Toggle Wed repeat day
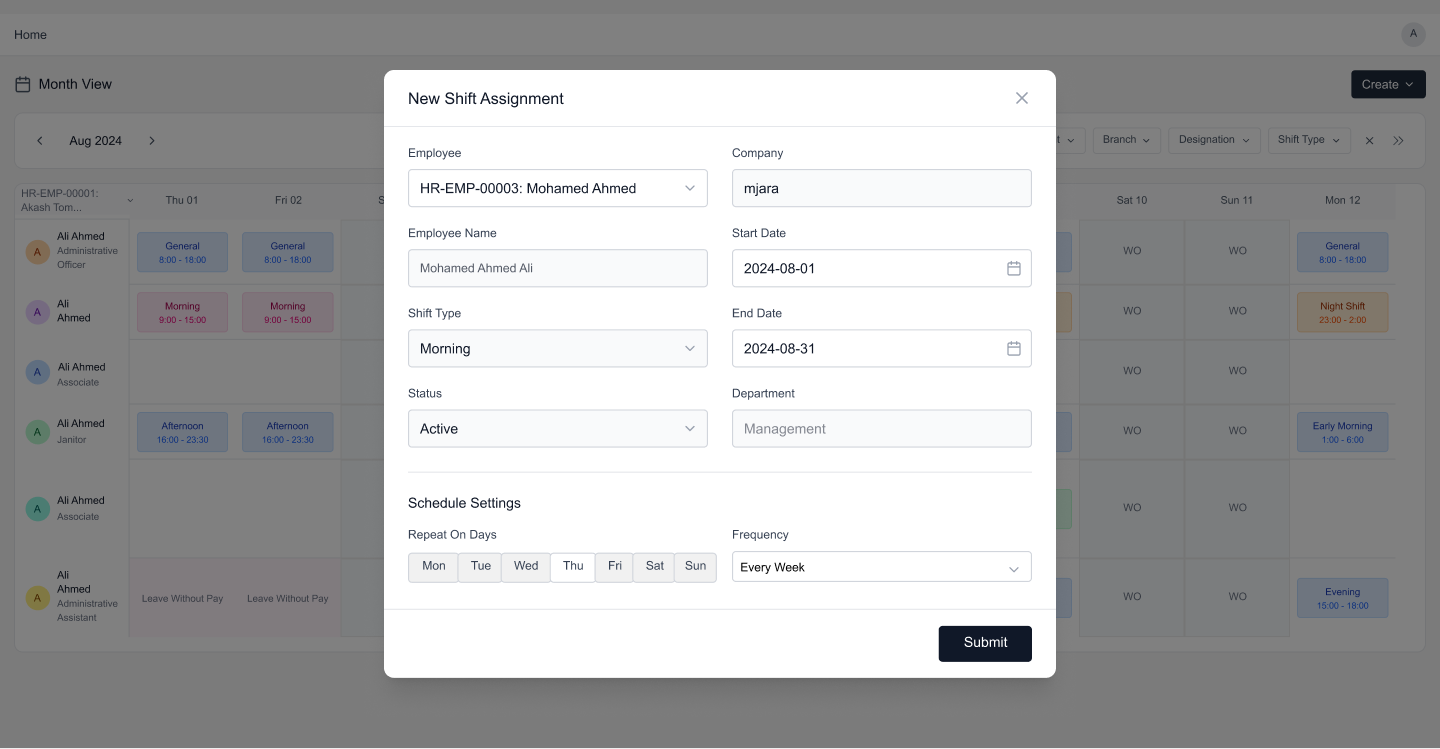1440x749 pixels. pos(526,566)
